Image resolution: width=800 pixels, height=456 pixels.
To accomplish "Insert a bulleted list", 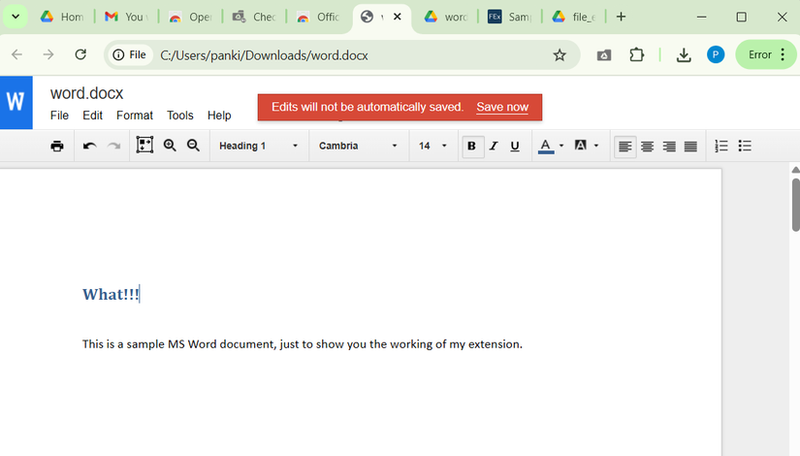I will [x=745, y=146].
